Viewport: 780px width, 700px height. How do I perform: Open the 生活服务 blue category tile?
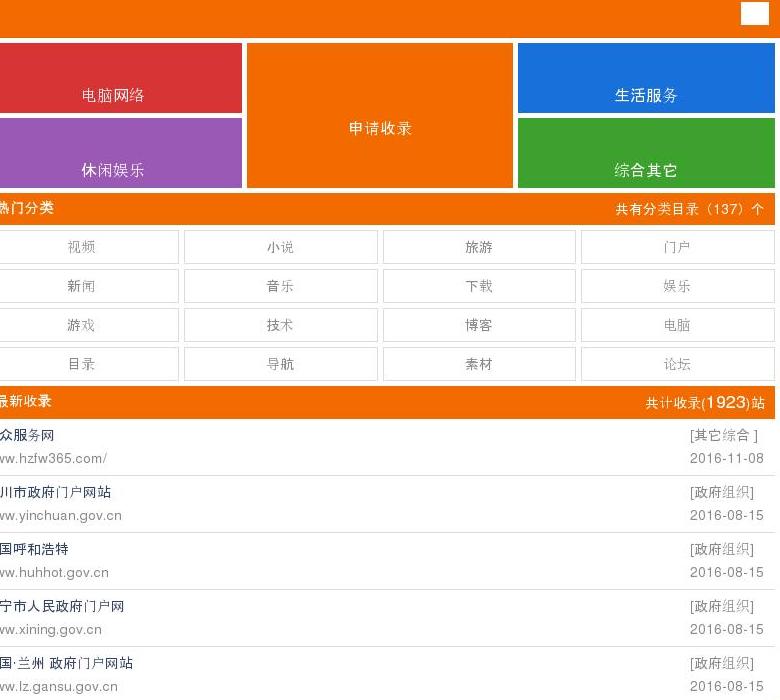(646, 78)
